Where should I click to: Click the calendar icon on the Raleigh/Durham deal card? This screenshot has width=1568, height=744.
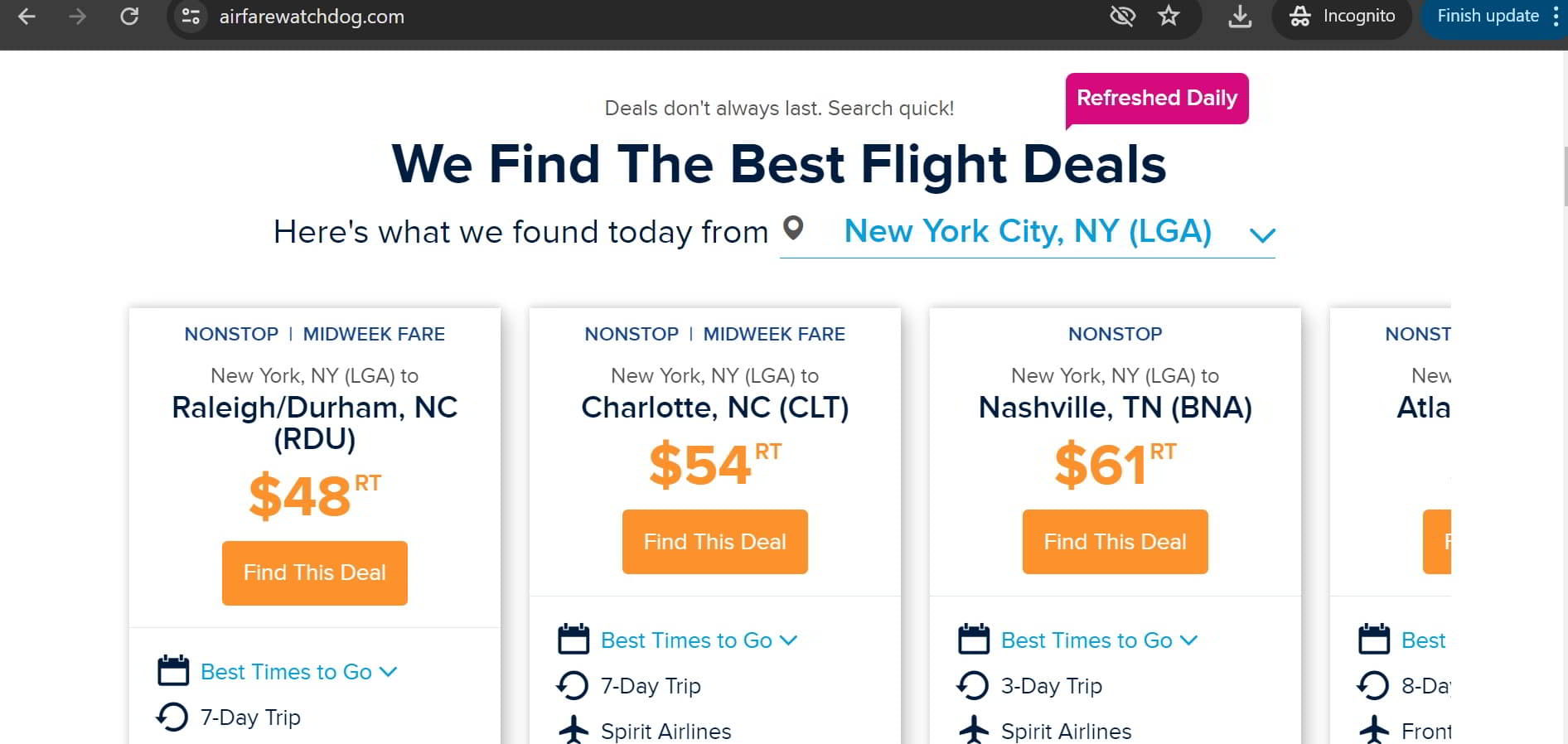(x=173, y=671)
